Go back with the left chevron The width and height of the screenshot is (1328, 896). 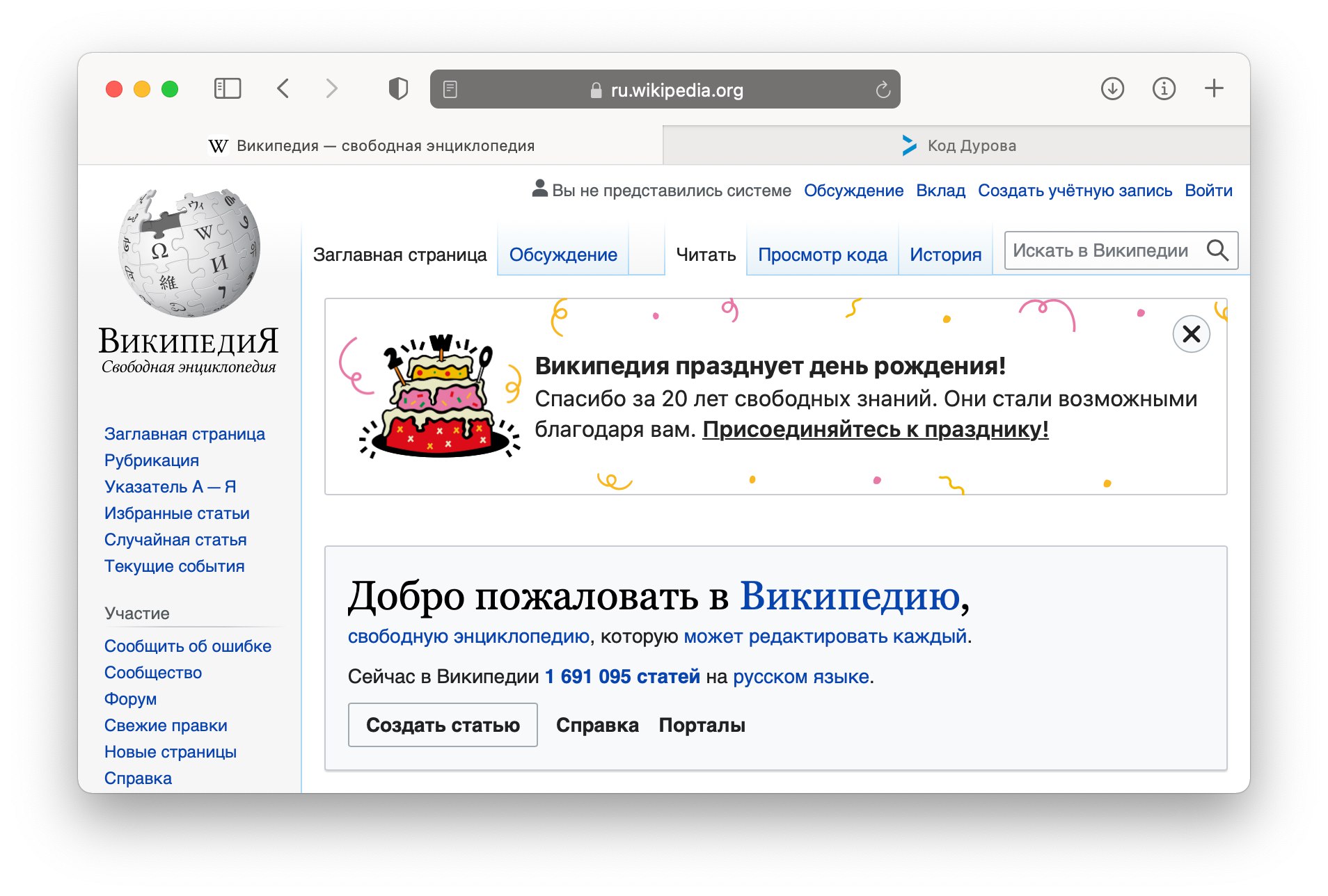pyautogui.click(x=283, y=88)
